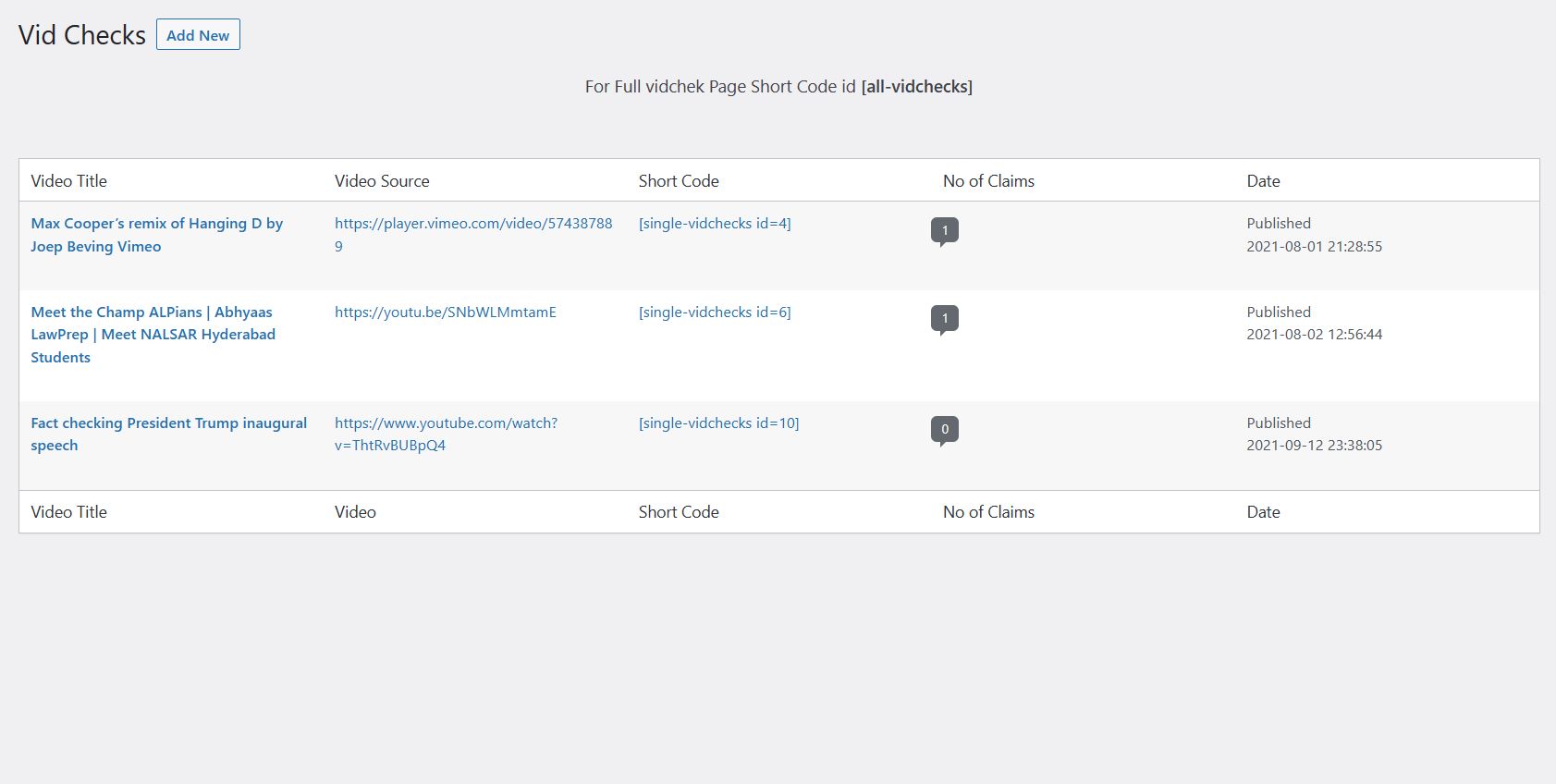Viewport: 1556px width, 784px height.
Task: Click date 2021-08-02 12:56:44
Action: pyautogui.click(x=1314, y=335)
